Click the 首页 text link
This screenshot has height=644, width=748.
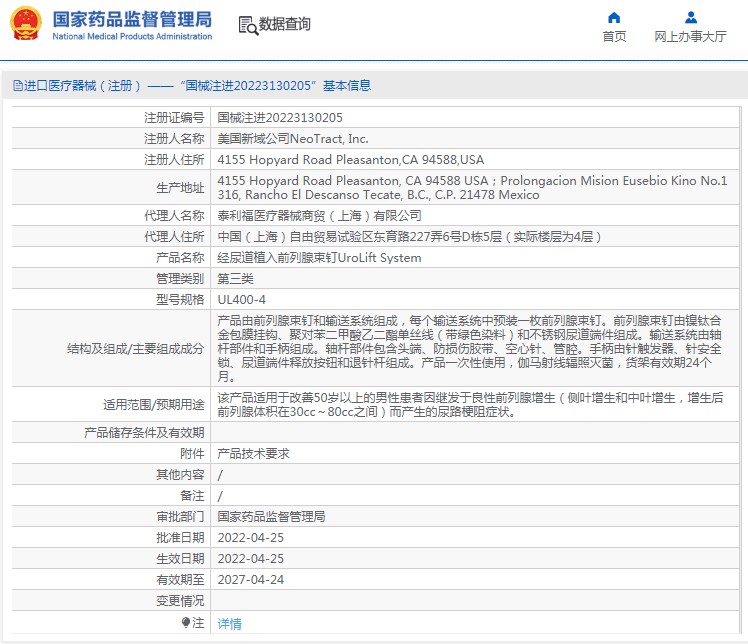(x=614, y=37)
